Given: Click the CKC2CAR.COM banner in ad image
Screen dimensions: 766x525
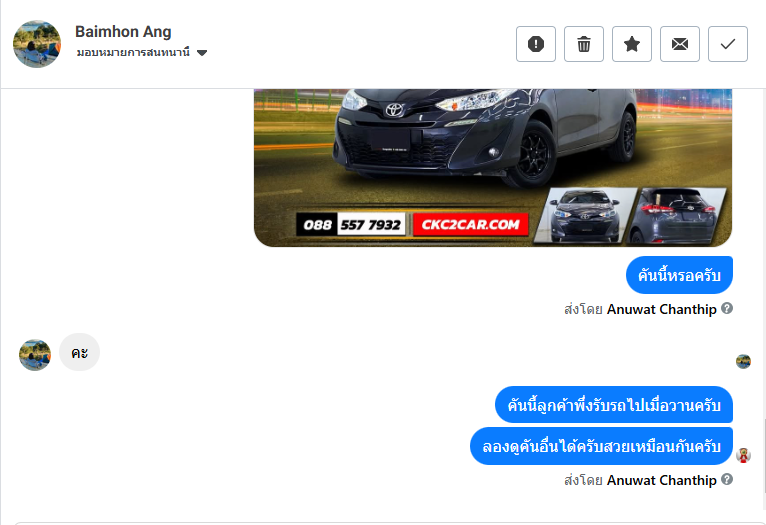Looking at the screenshot, I should [x=470, y=225].
